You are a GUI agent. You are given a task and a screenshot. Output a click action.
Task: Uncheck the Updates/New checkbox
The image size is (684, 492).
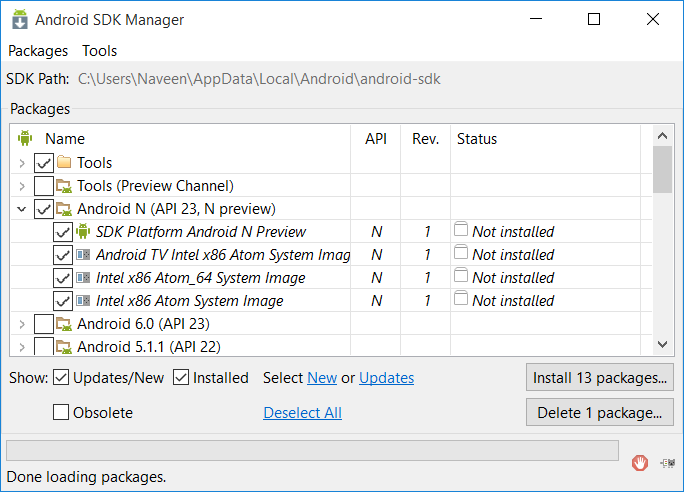[61, 378]
